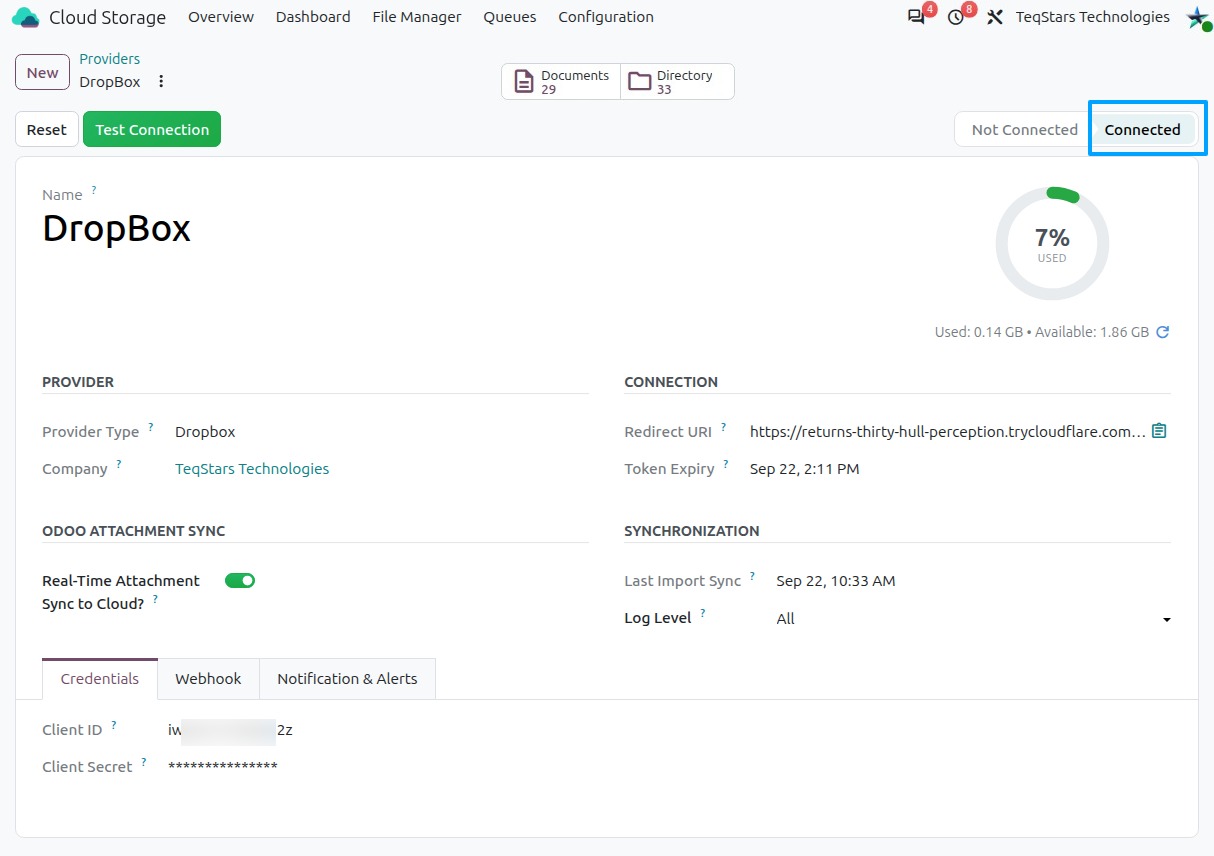Click the Cloud Storage cloud logo icon
1214x856 pixels.
click(x=26, y=17)
